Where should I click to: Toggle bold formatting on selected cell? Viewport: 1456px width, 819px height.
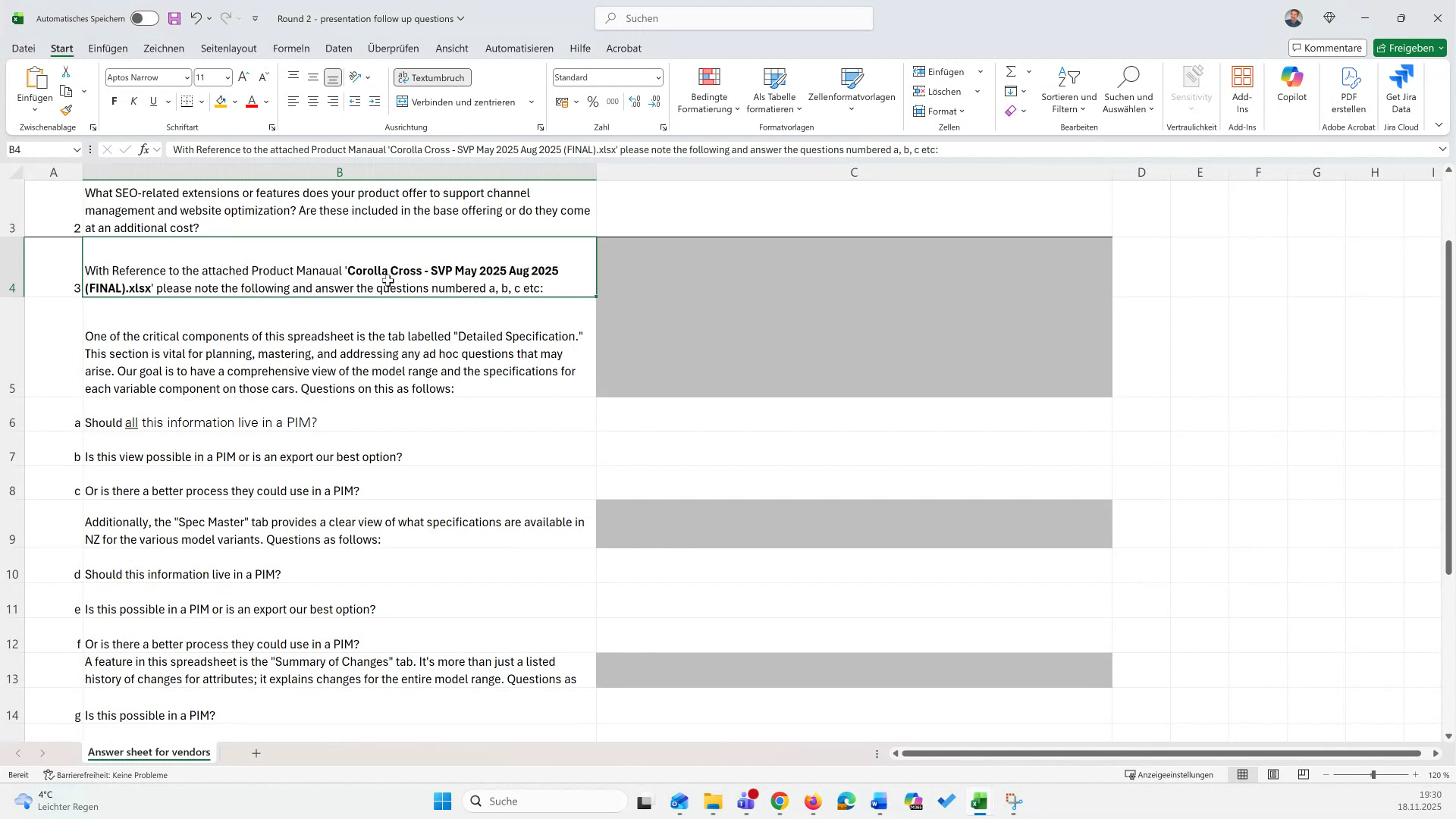click(x=114, y=101)
